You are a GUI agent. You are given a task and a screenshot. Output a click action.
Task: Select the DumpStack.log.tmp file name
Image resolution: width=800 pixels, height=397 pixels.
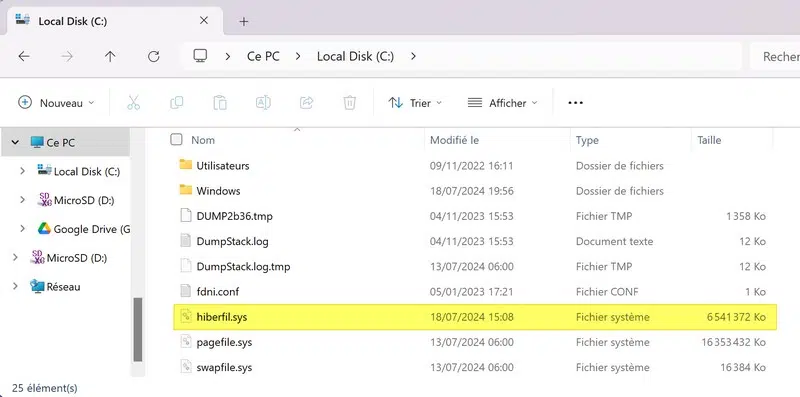(243, 266)
